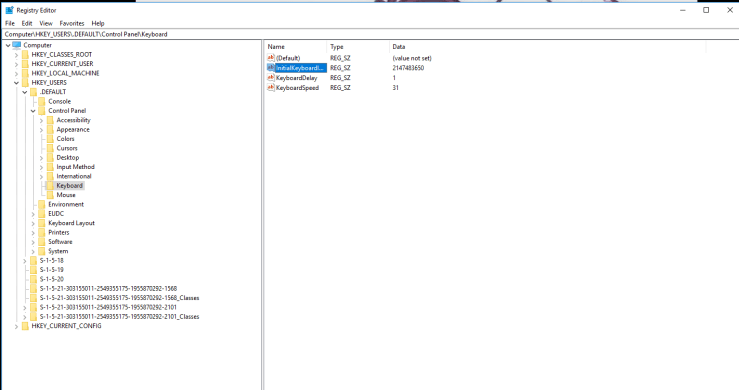Click the Cursors folder icon
The width and height of the screenshot is (739, 390).
coord(50,148)
